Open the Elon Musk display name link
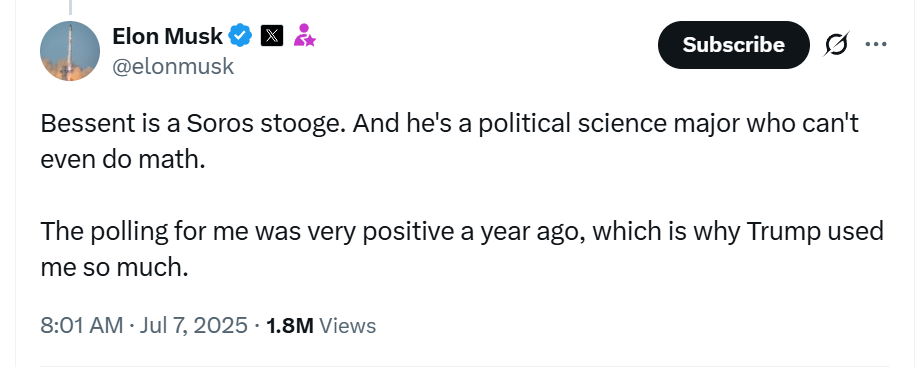The width and height of the screenshot is (919, 367). pos(168,36)
